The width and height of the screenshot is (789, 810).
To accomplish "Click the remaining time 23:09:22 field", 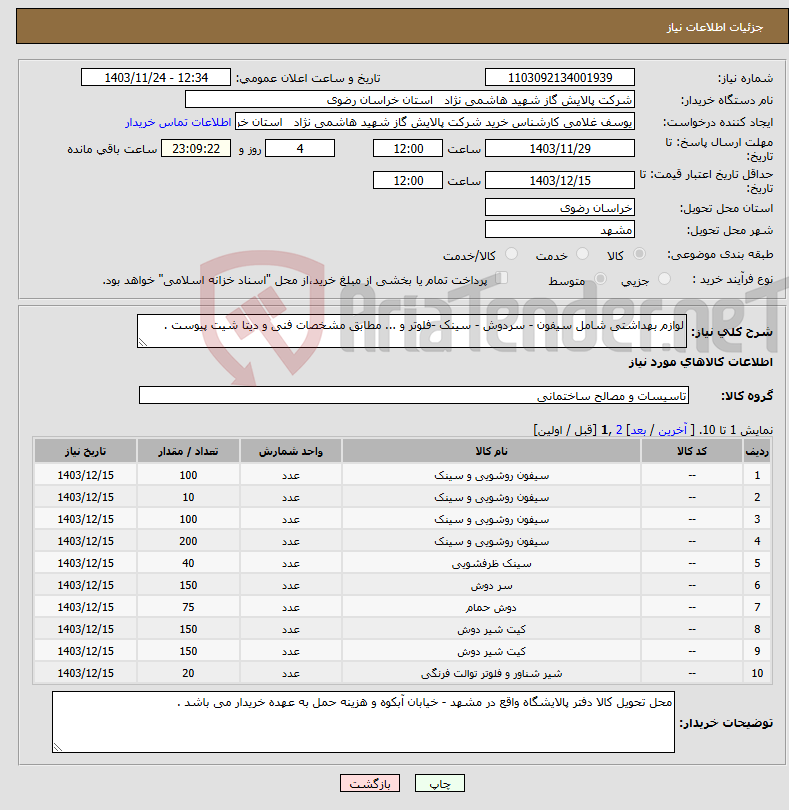I will [x=196, y=149].
